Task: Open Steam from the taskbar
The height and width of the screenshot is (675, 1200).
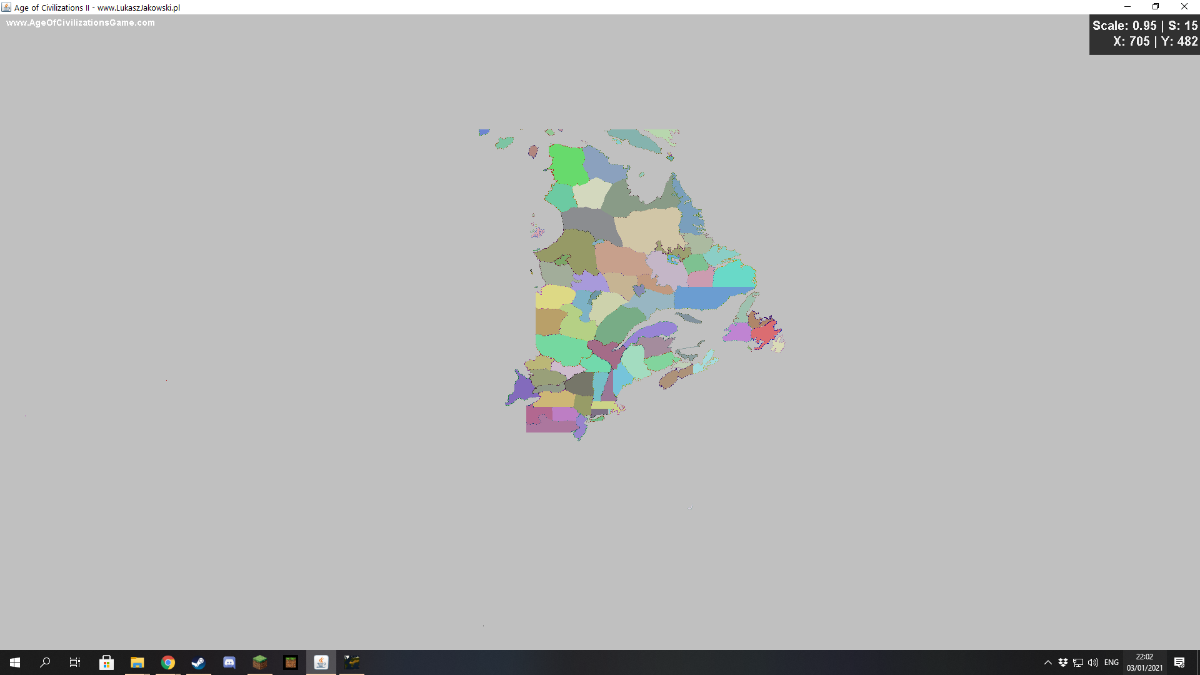Action: pyautogui.click(x=198, y=662)
